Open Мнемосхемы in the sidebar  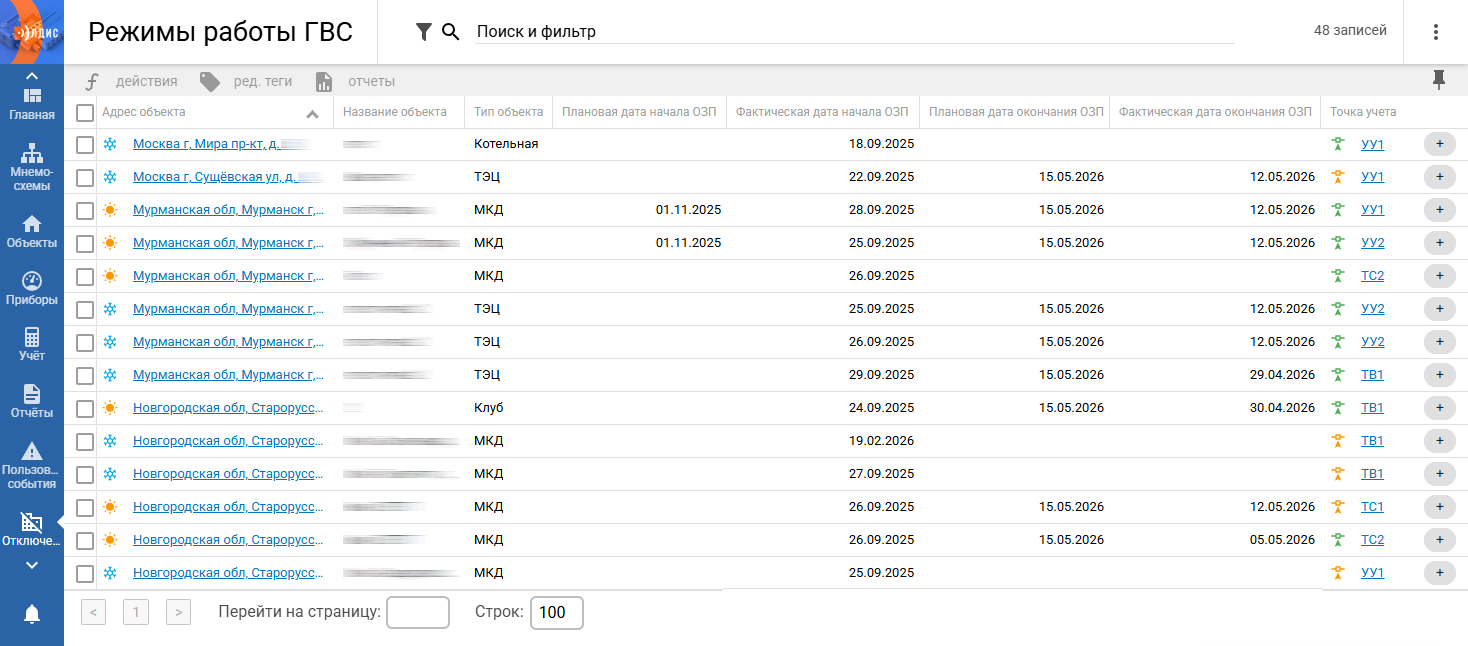(32, 167)
